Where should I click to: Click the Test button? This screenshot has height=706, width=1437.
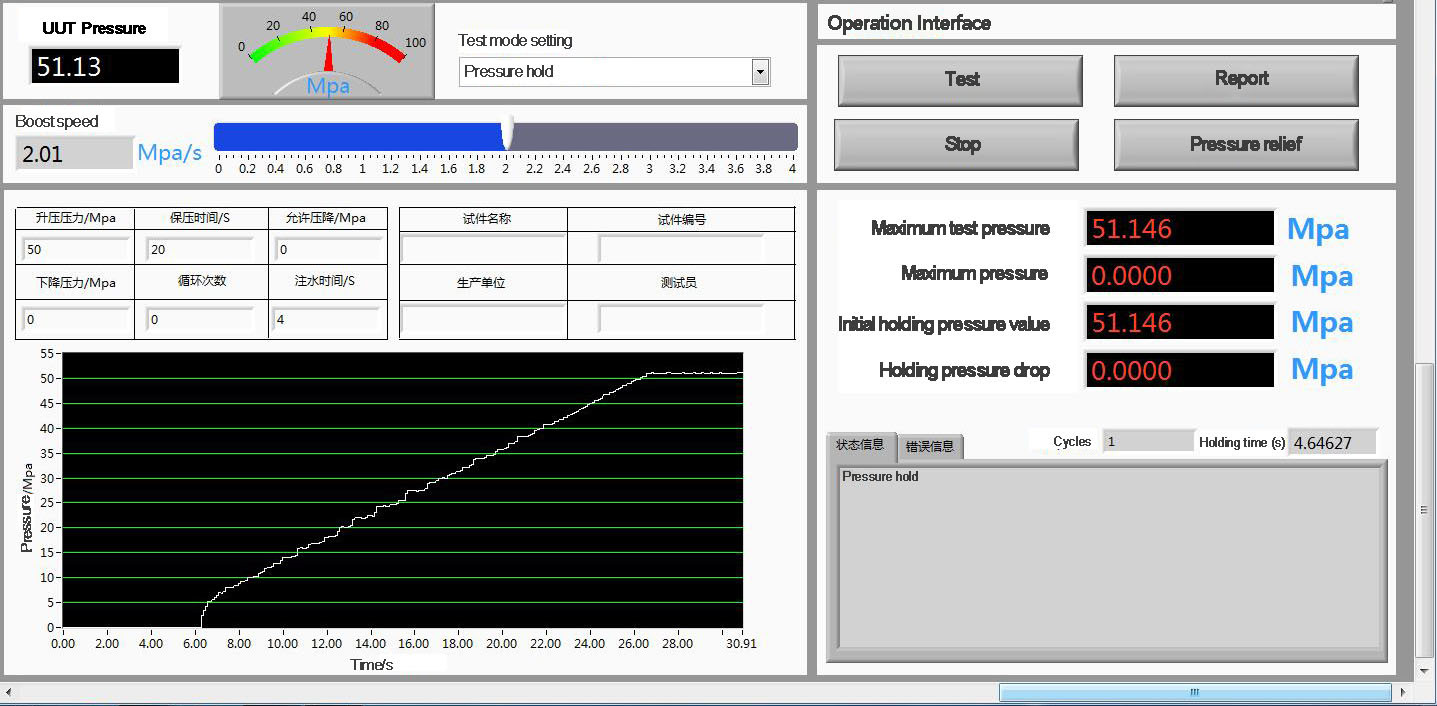tap(960, 80)
